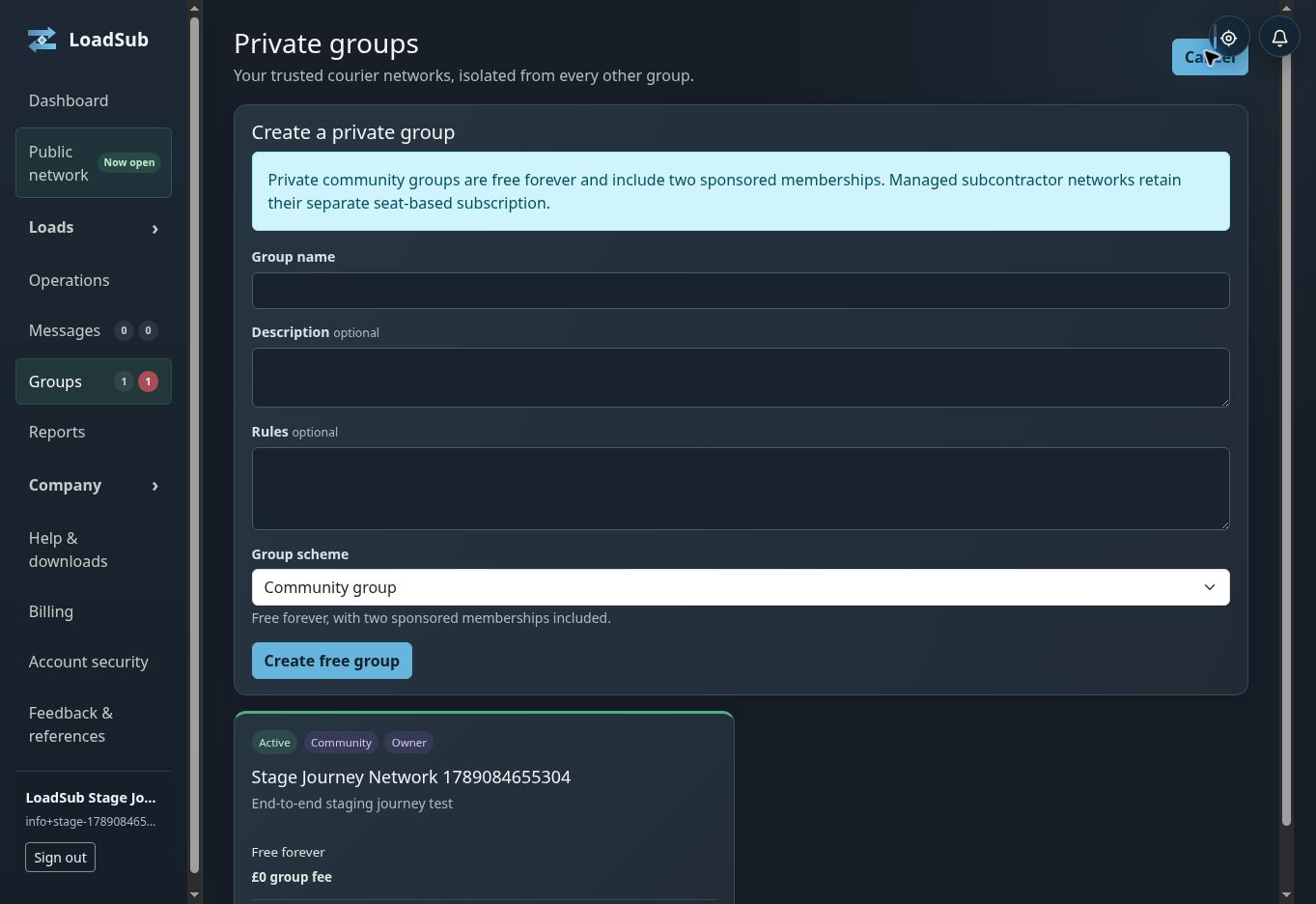This screenshot has height=904, width=1316.
Task: Click Create free group button
Action: pyautogui.click(x=332, y=661)
